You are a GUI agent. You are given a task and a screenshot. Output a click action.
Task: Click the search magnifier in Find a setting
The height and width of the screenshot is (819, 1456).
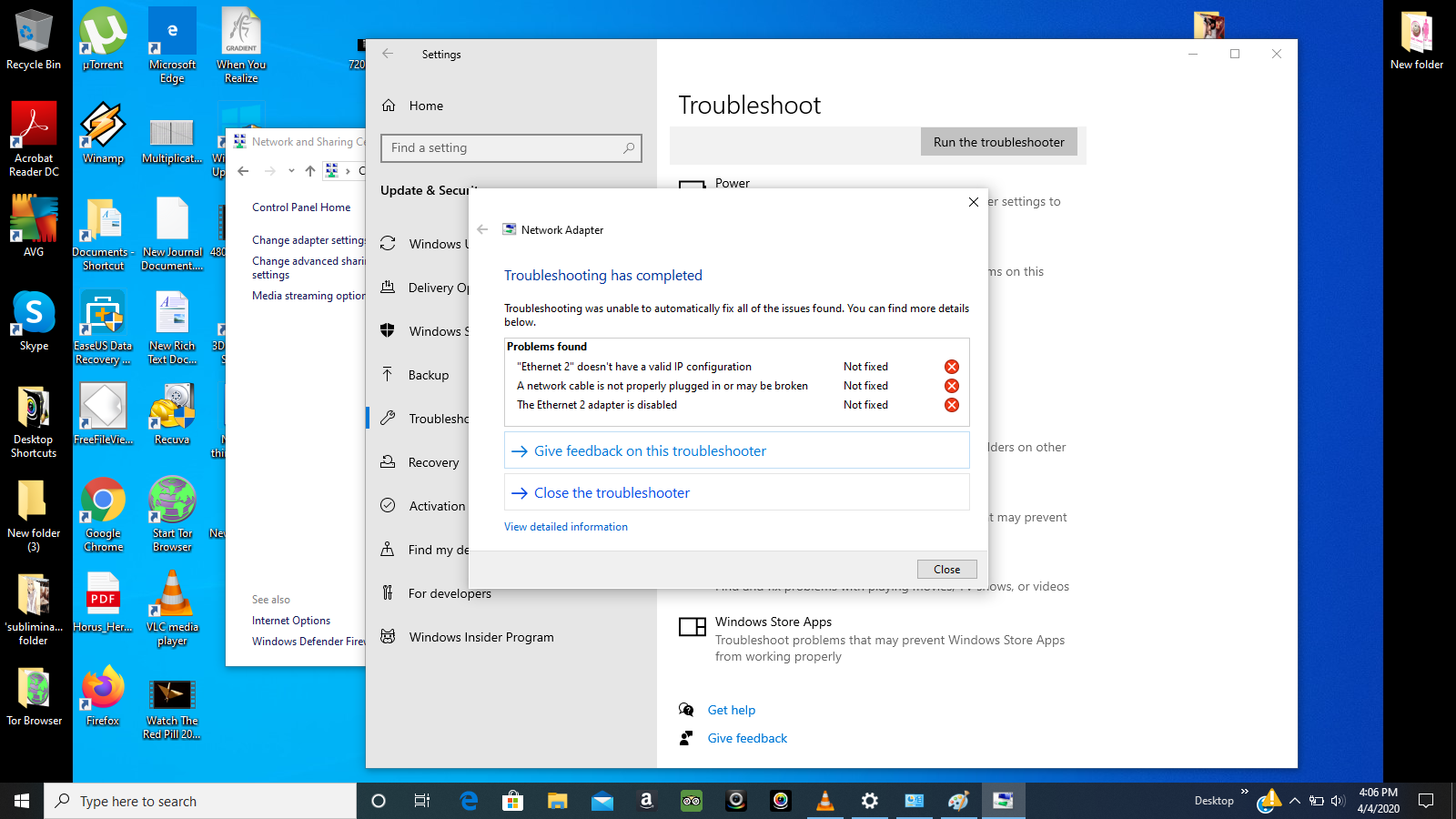(629, 148)
